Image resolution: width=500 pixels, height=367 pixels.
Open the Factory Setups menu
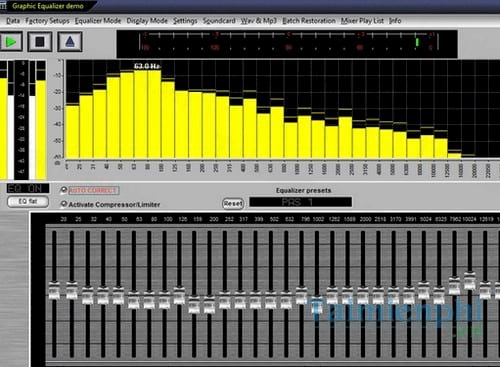tap(47, 21)
